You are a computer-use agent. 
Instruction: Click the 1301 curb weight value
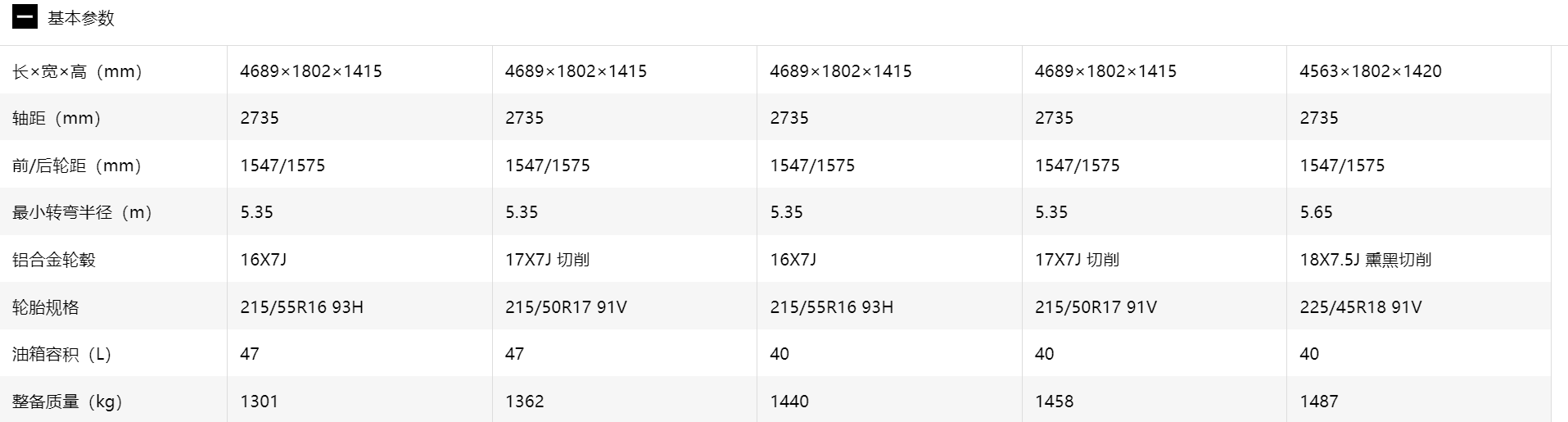pos(259,402)
